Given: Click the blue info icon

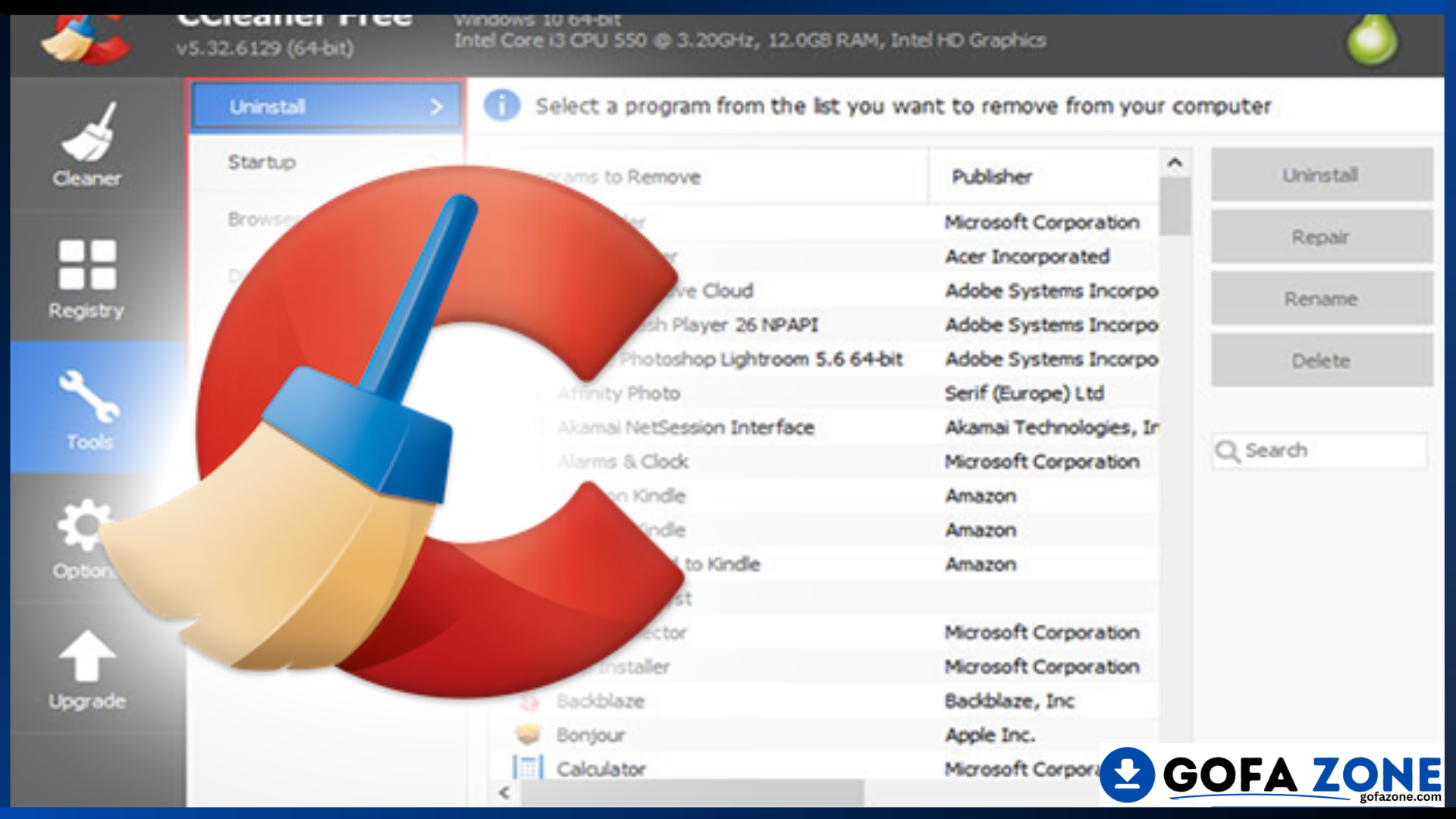Looking at the screenshot, I should pos(502,105).
